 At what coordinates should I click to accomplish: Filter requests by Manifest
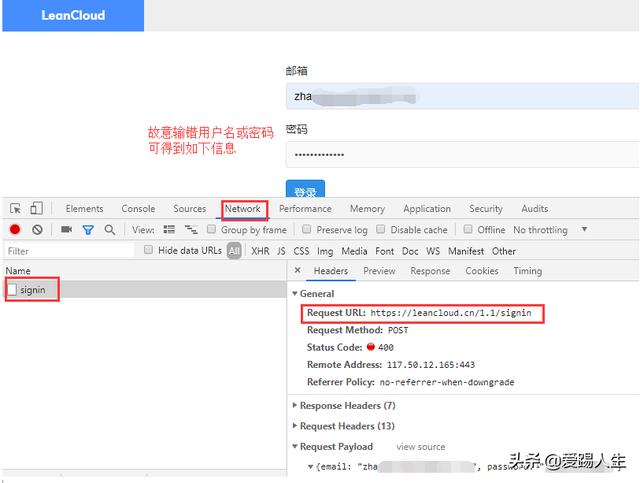click(x=466, y=251)
